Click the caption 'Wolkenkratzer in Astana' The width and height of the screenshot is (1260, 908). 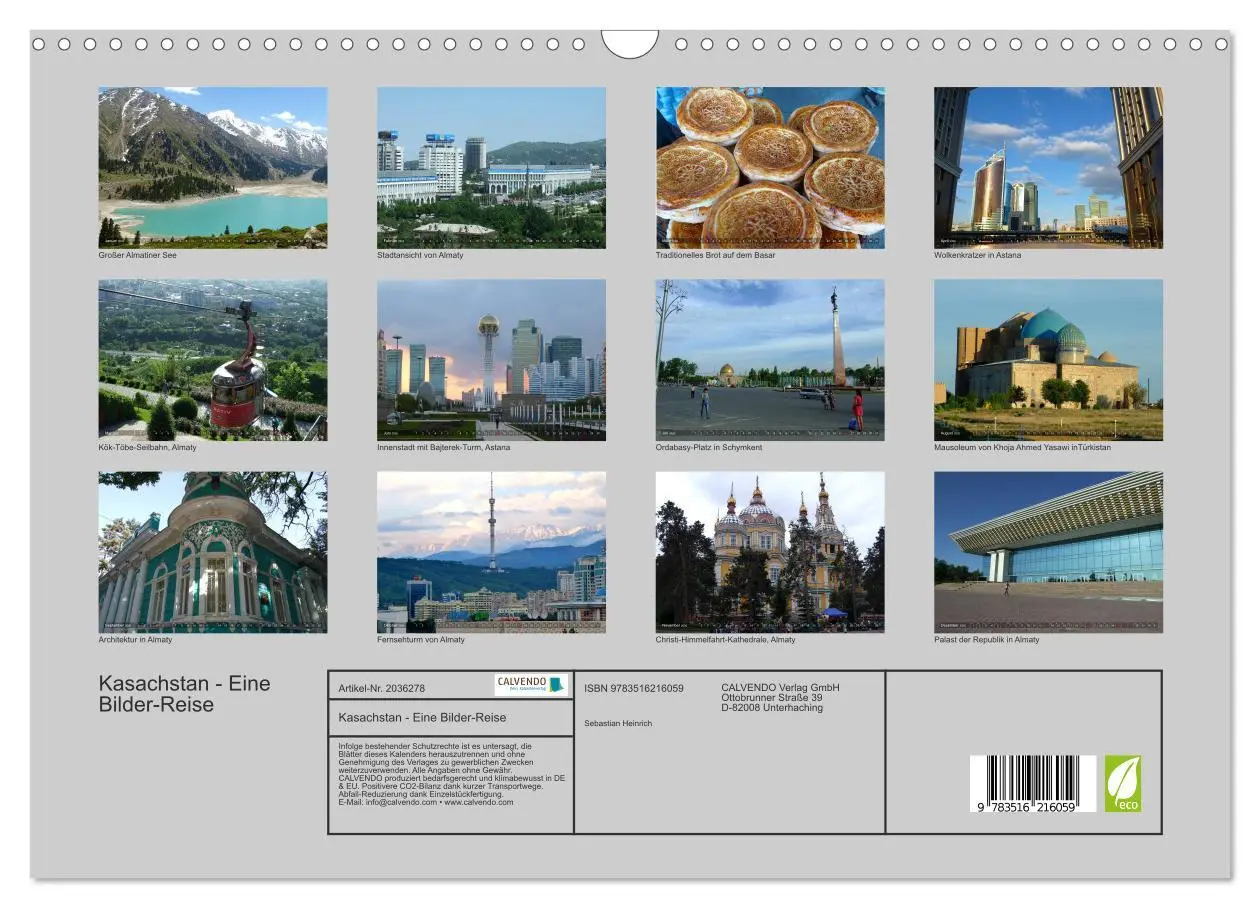click(977, 255)
